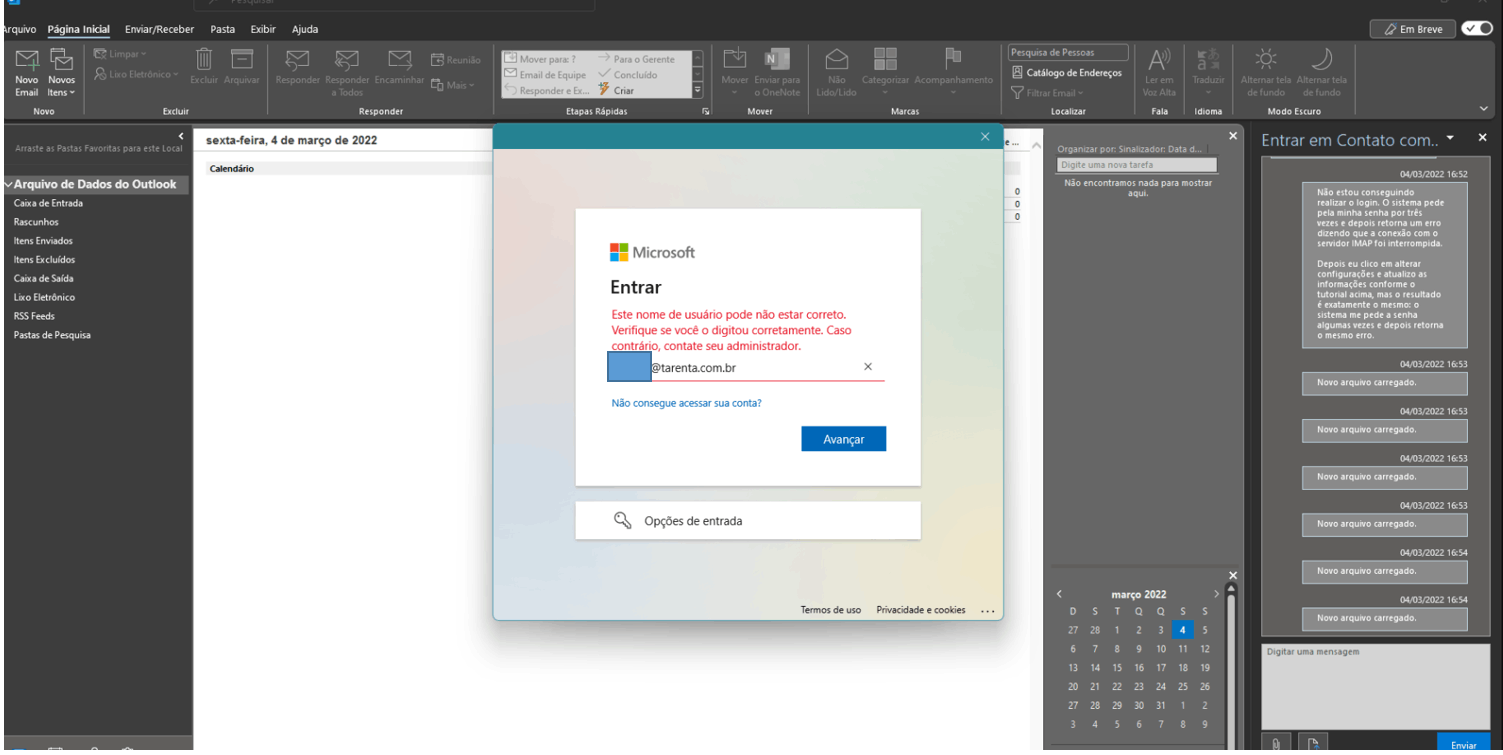The height and width of the screenshot is (755, 1503).
Task: Clear the email field with the X
Action: coord(867,367)
